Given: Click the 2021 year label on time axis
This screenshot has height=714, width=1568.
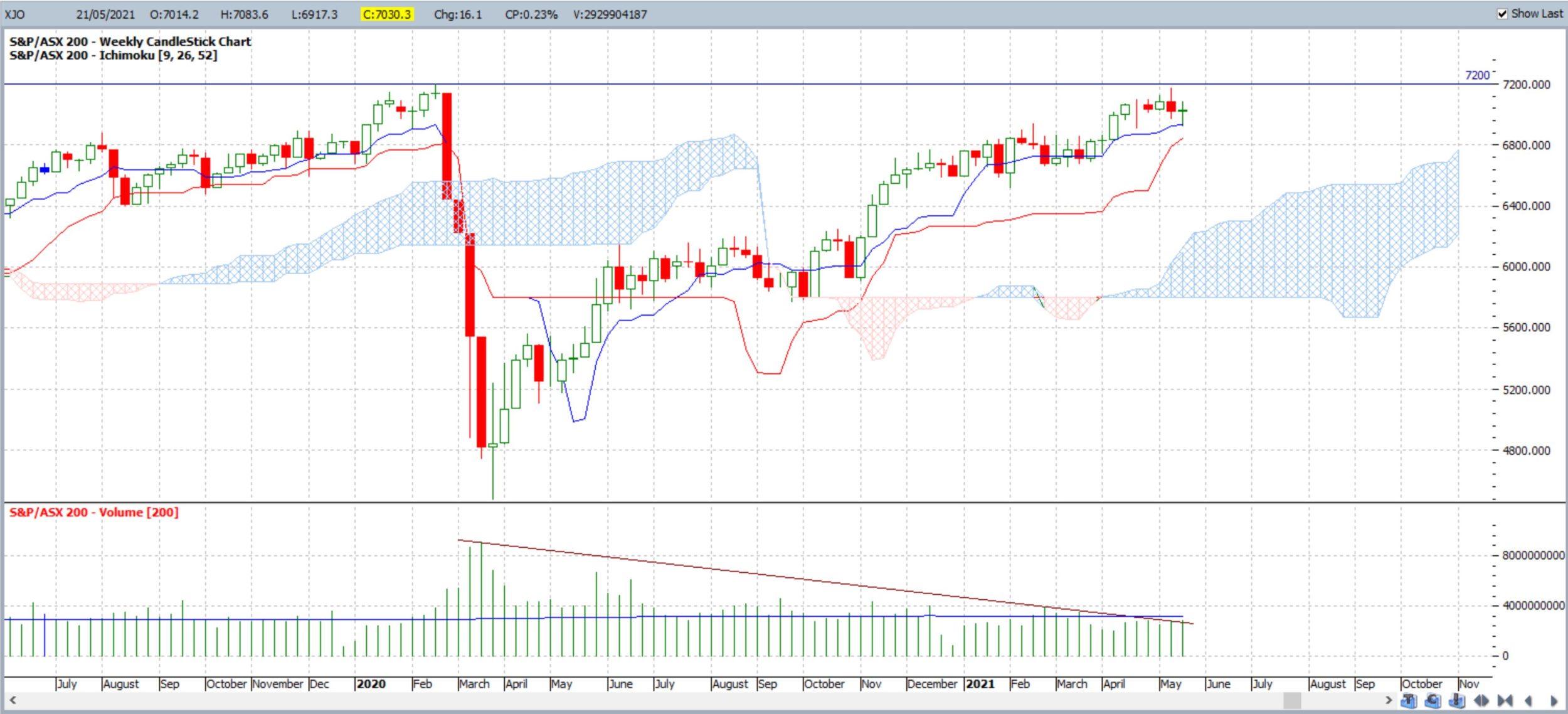Looking at the screenshot, I should pyautogui.click(x=980, y=684).
